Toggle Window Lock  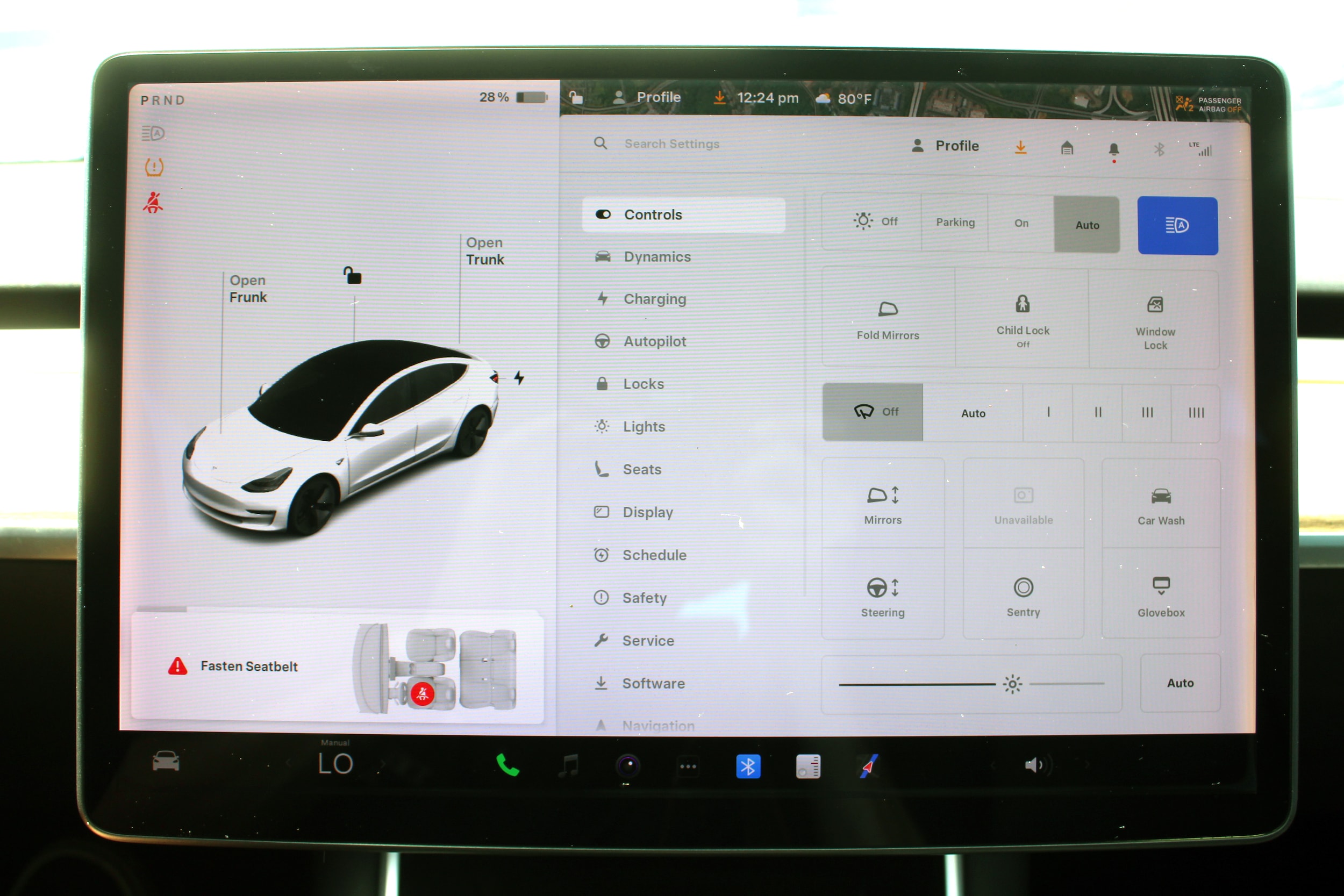pos(1154,320)
